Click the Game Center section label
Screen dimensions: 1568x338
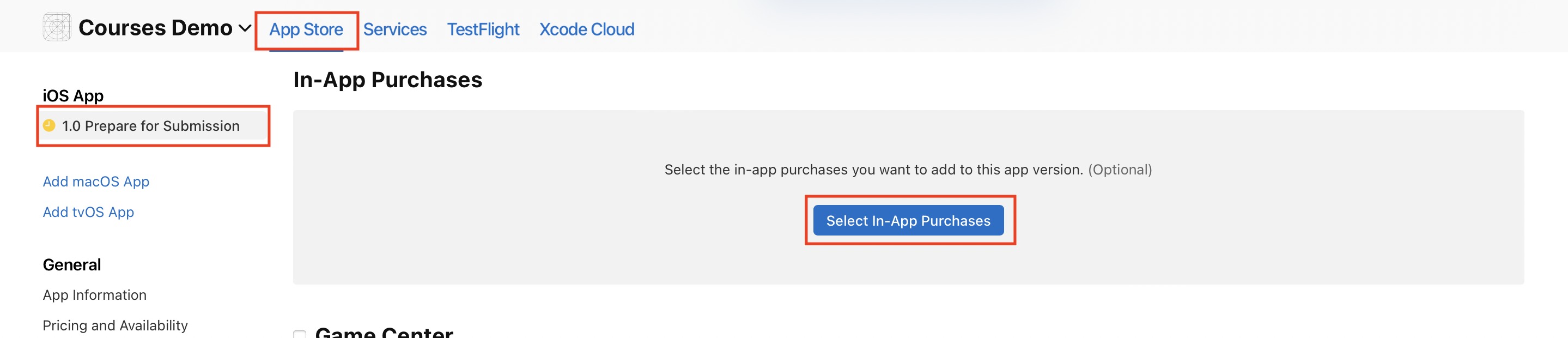tap(384, 332)
